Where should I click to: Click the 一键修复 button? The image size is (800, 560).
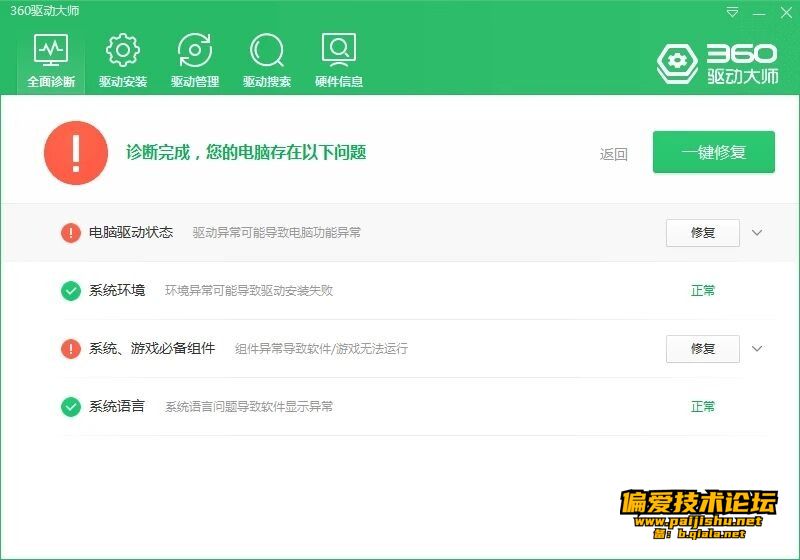[x=714, y=152]
